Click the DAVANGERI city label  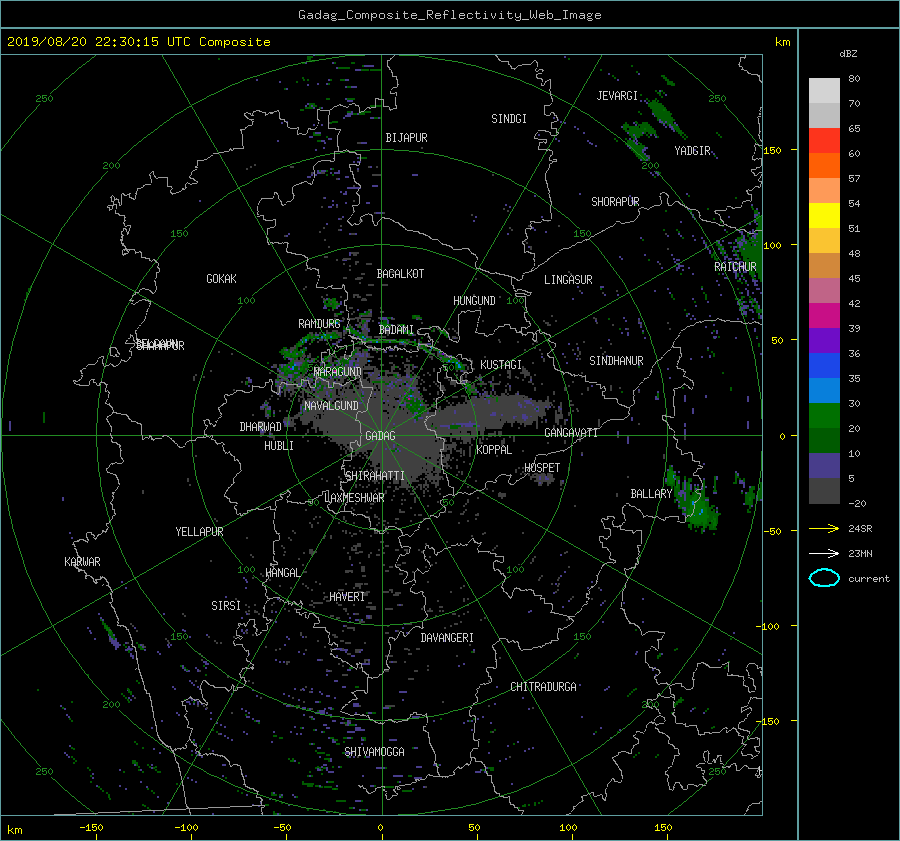point(447,638)
